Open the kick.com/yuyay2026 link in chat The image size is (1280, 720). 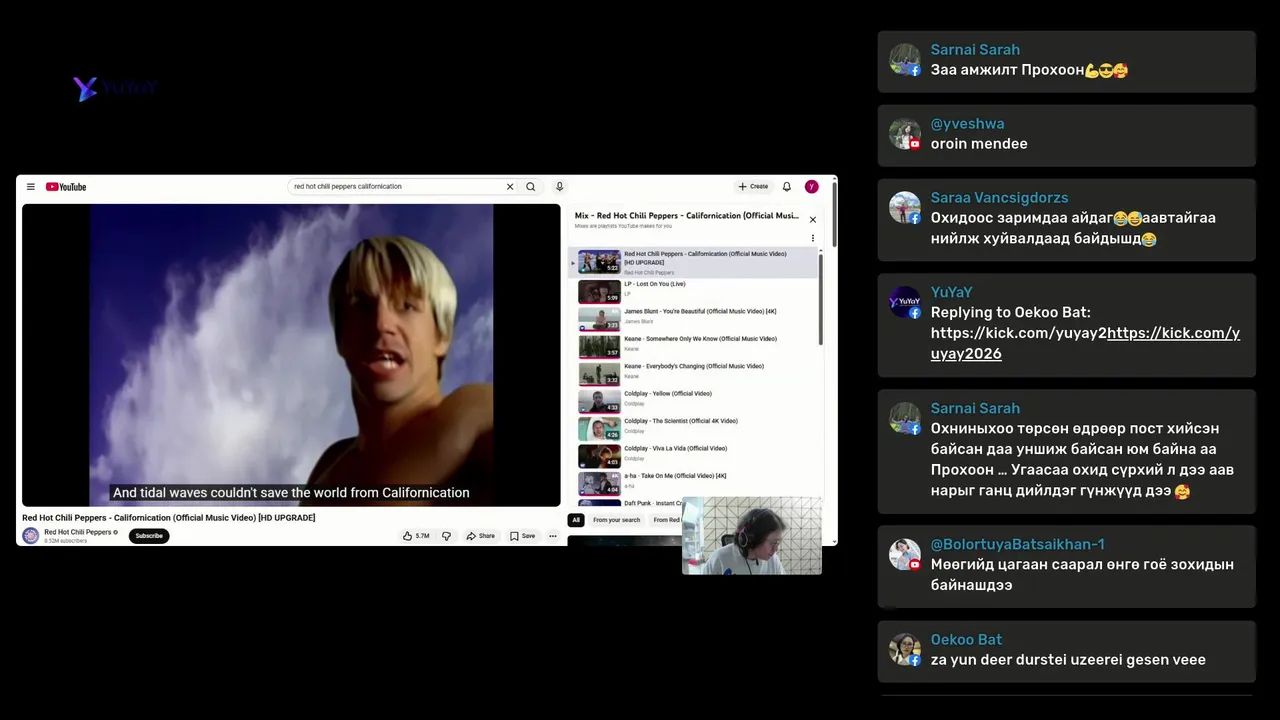coord(1085,343)
